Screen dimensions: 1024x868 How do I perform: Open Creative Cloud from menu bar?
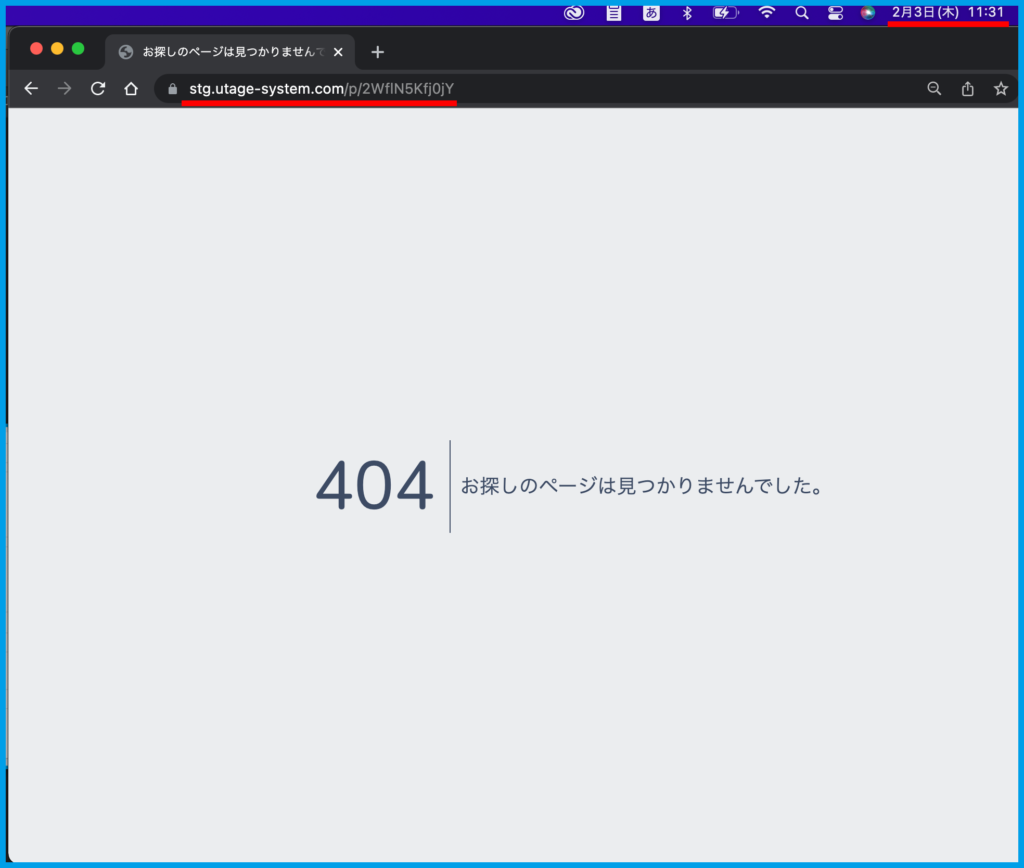(x=573, y=12)
